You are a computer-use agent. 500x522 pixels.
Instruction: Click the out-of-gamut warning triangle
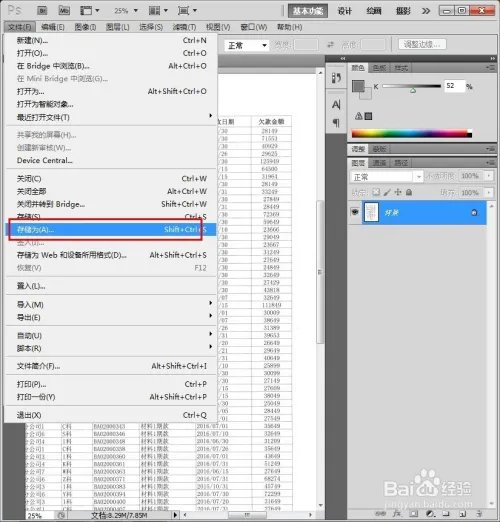coord(358,116)
